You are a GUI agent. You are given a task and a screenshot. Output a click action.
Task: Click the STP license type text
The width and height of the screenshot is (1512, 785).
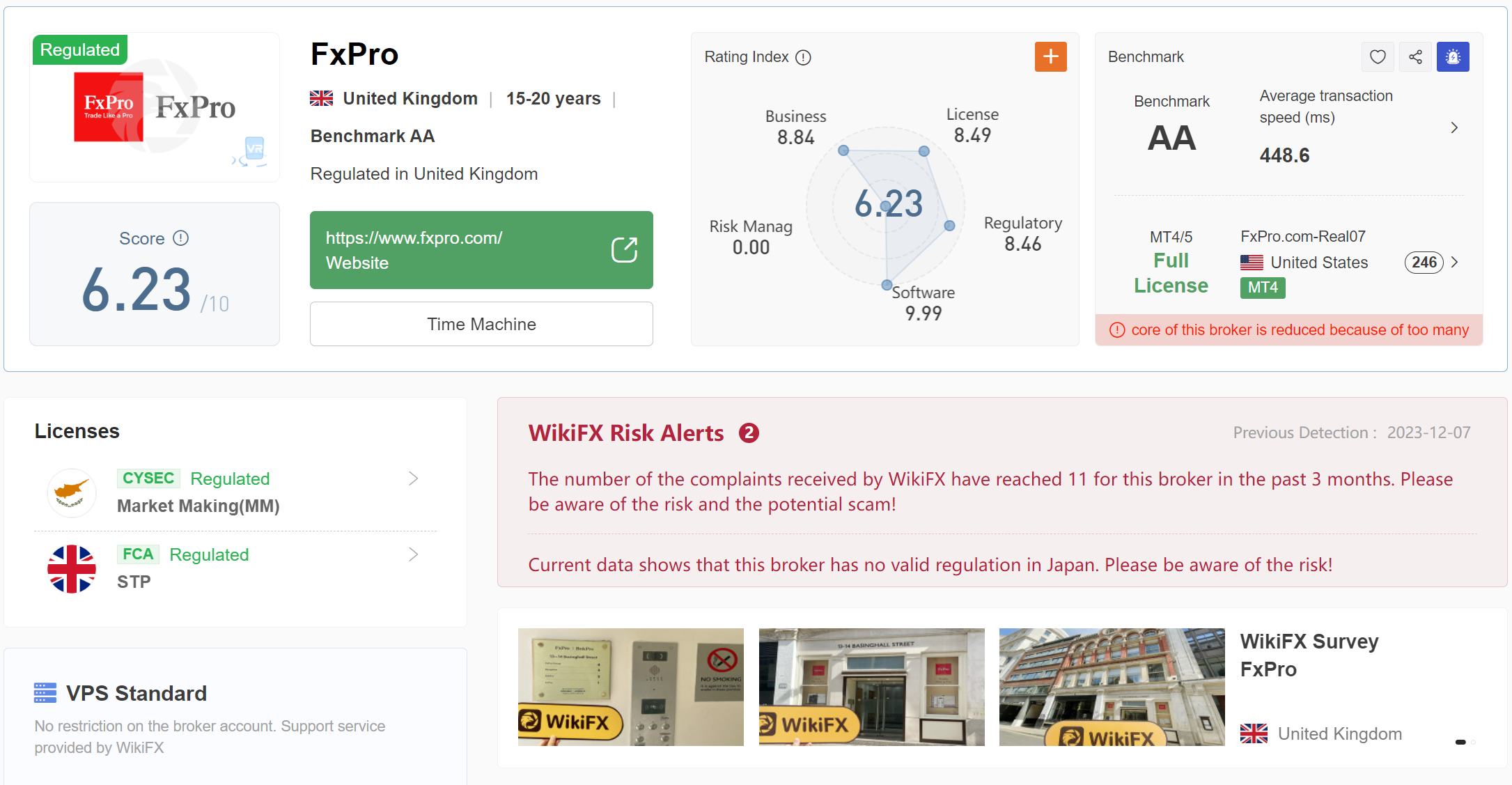(x=134, y=582)
